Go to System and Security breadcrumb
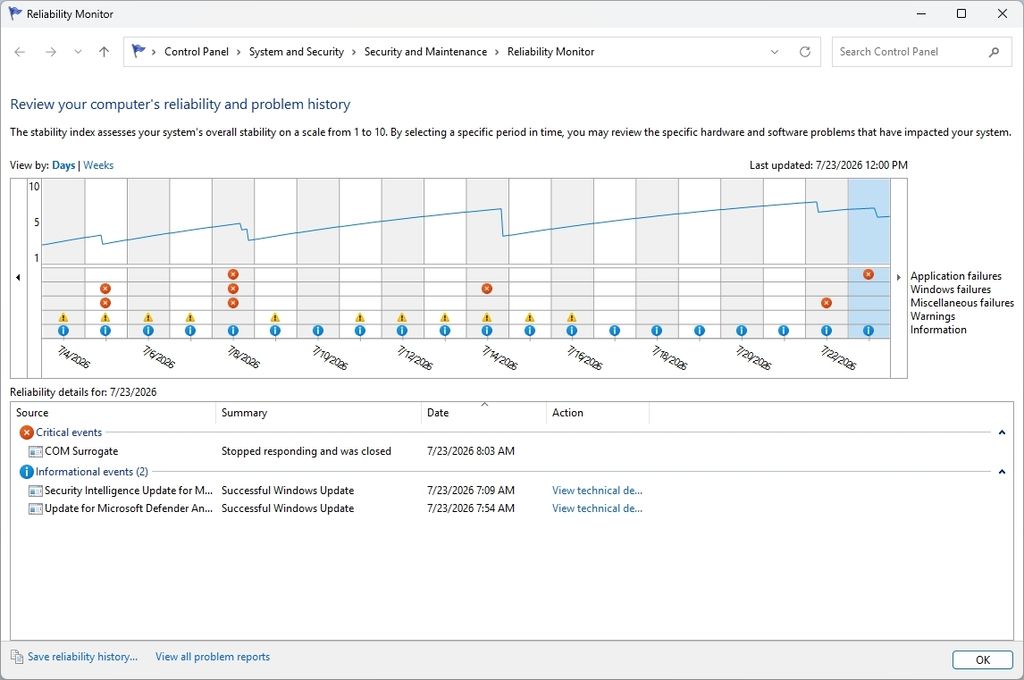Screen dimensions: 1024x680 [x=296, y=52]
